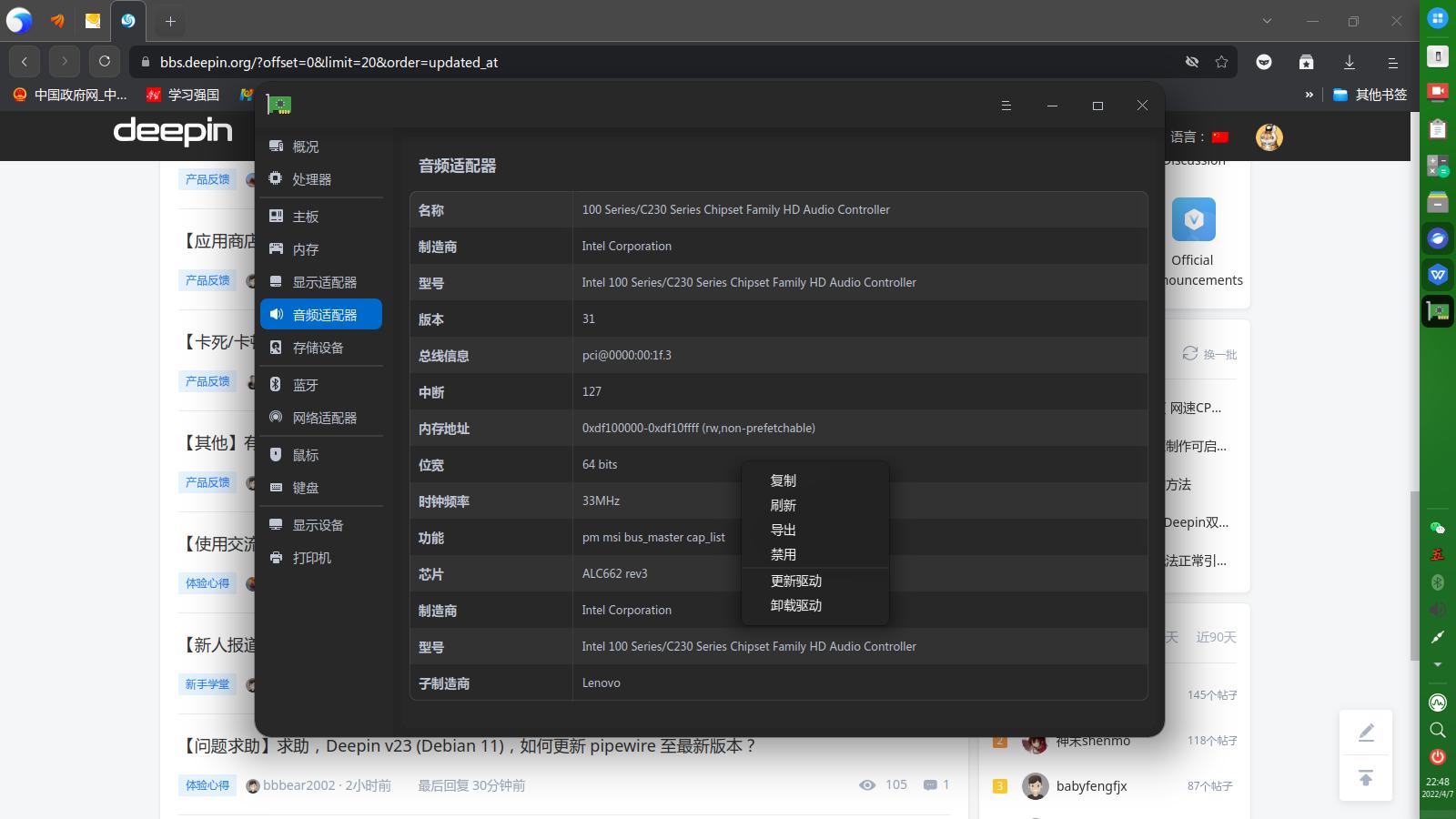
Task: Choose 刷新 from the context menu
Action: [815, 505]
